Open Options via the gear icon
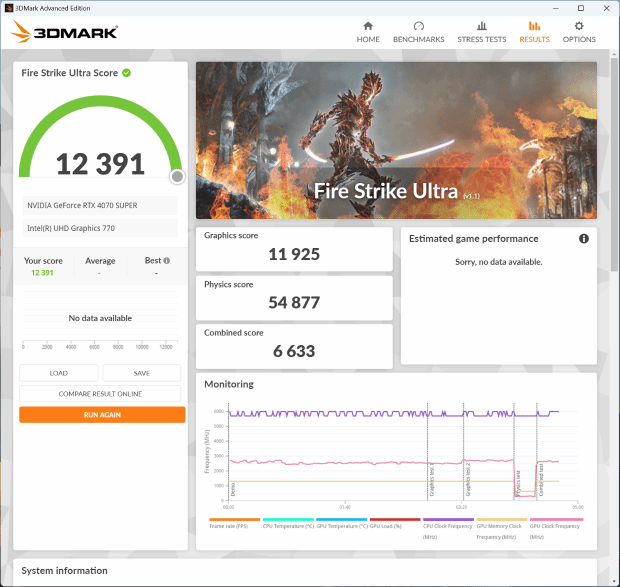 point(579,26)
